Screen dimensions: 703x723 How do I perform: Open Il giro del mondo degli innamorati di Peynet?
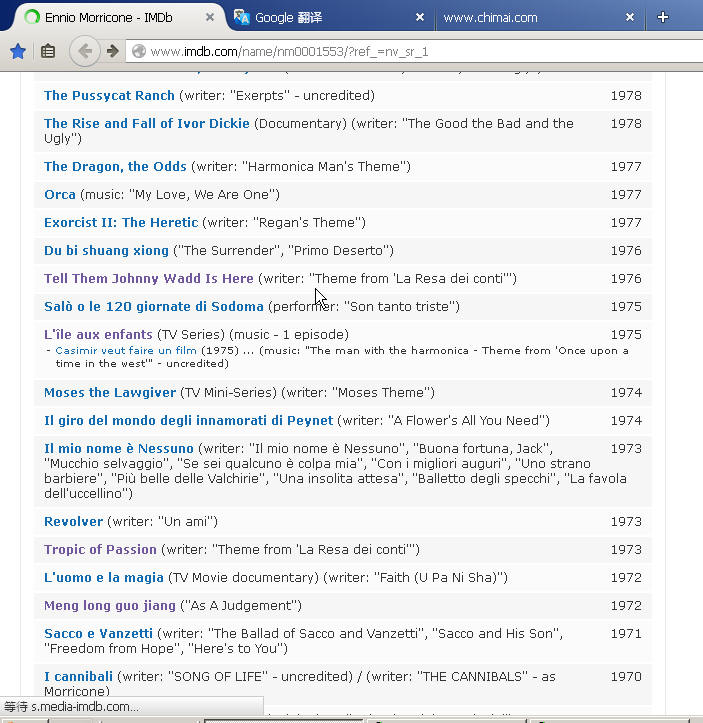tap(189, 421)
